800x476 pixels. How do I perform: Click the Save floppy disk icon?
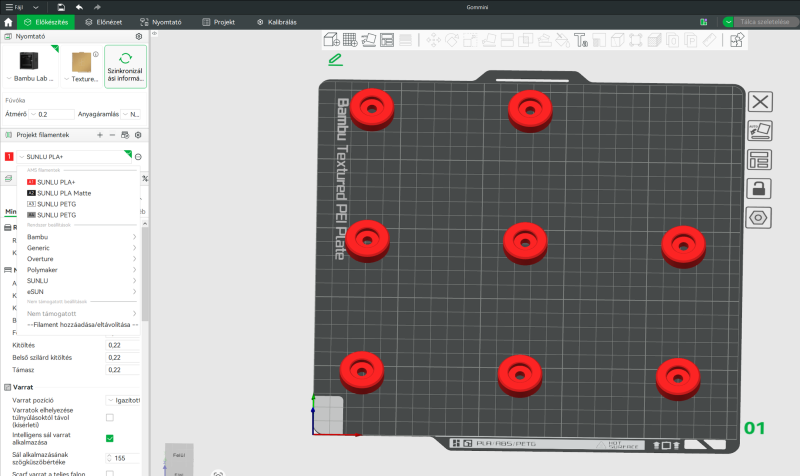(61, 7)
